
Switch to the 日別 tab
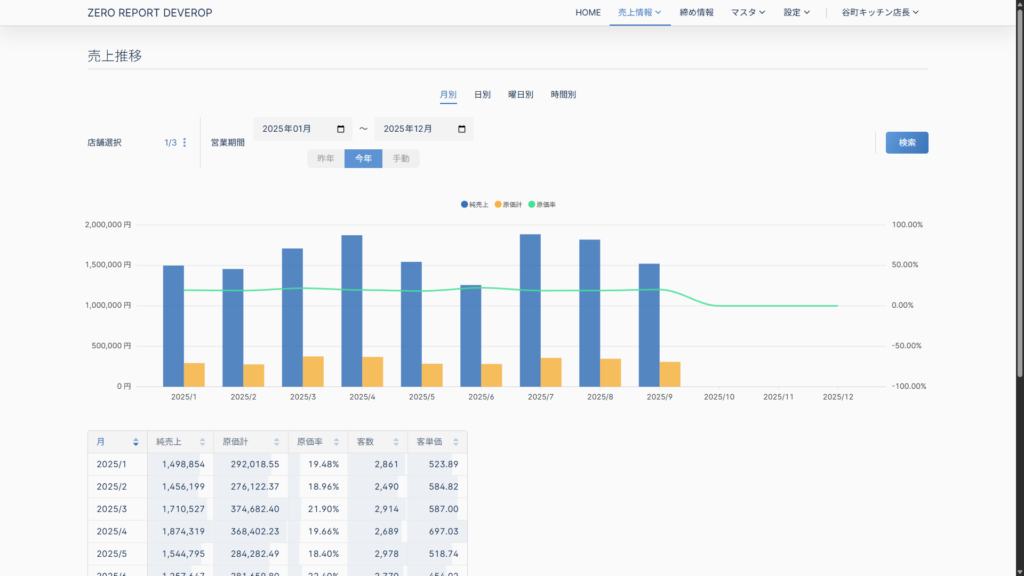pos(482,95)
